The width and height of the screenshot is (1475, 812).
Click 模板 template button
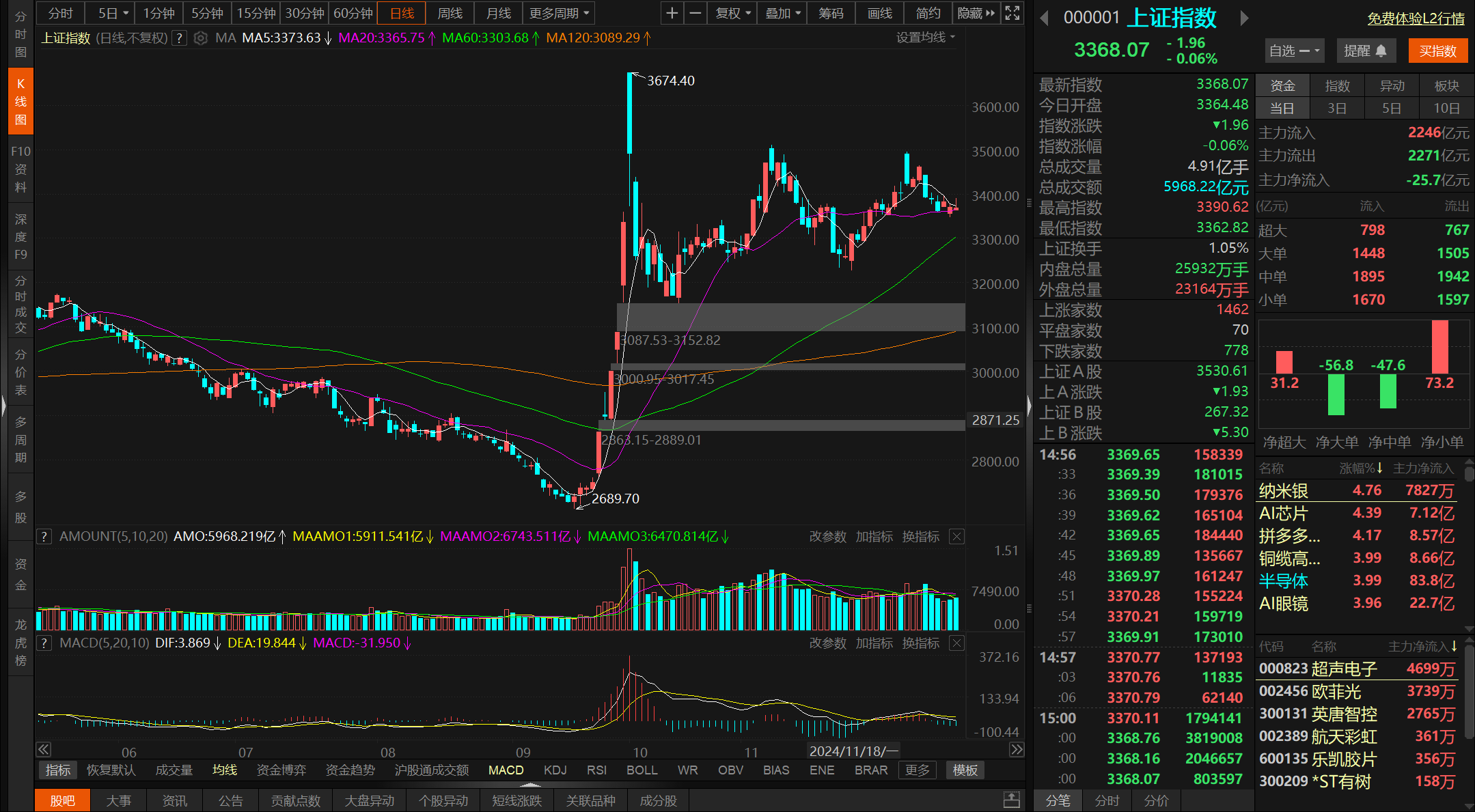(x=965, y=770)
